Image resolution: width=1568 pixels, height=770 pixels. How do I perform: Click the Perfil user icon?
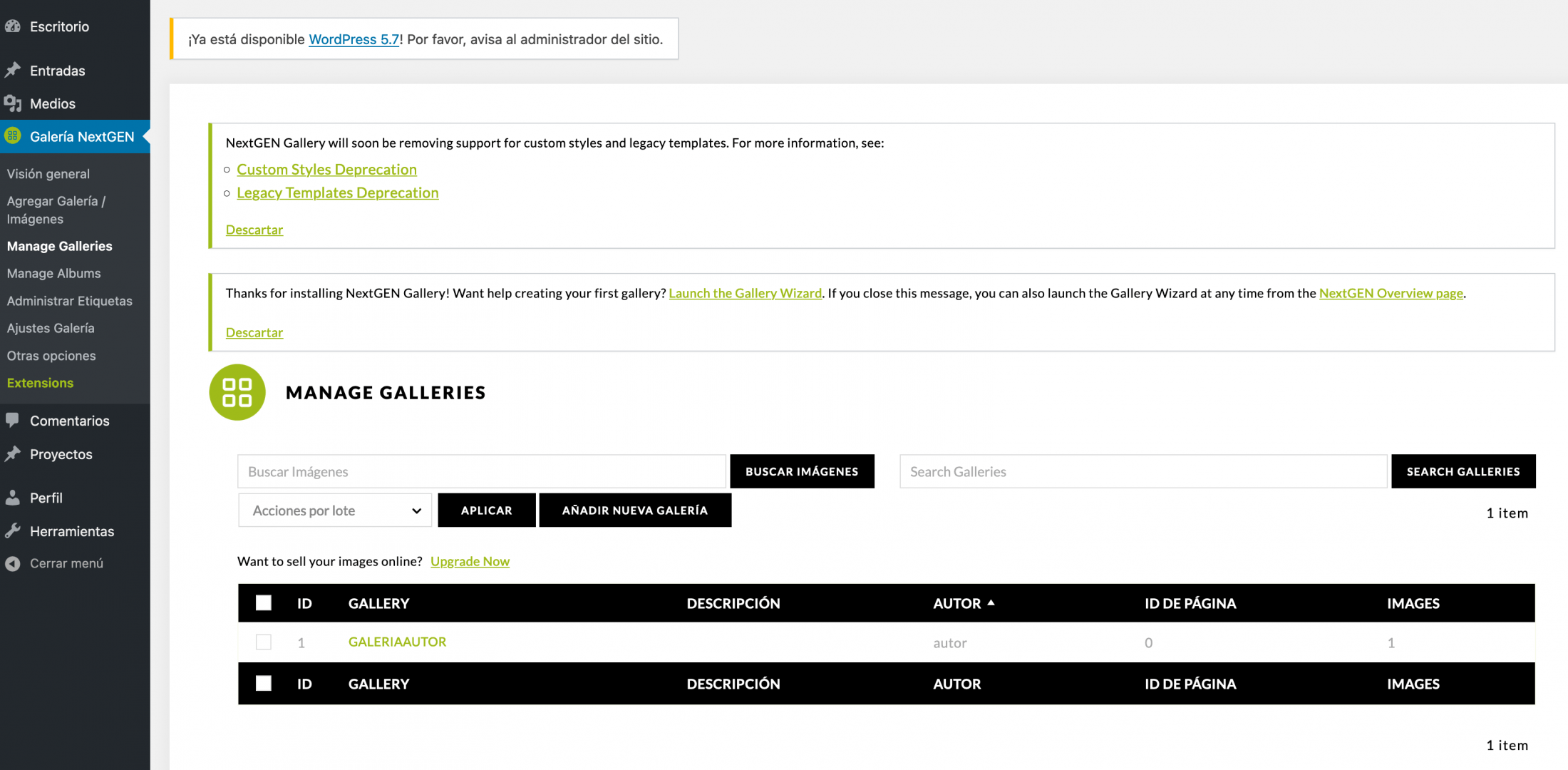click(x=12, y=498)
